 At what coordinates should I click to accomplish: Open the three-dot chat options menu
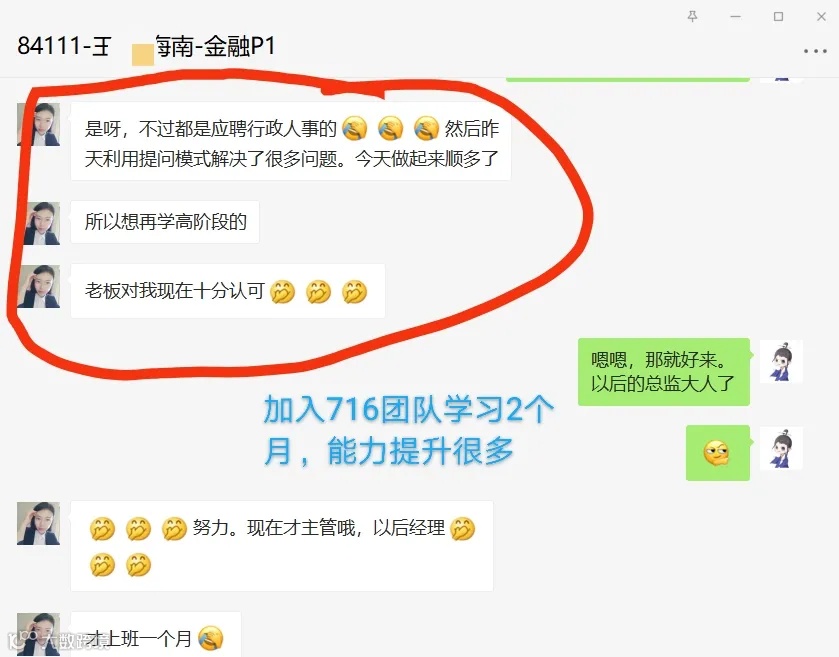click(815, 51)
